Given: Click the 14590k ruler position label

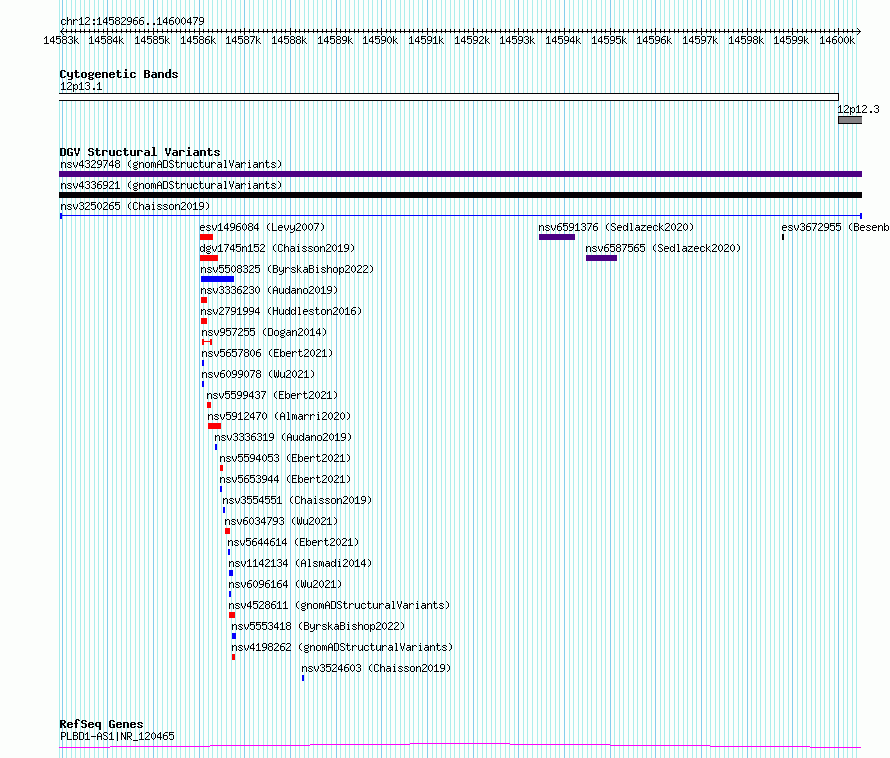Looking at the screenshot, I should (x=380, y=40).
